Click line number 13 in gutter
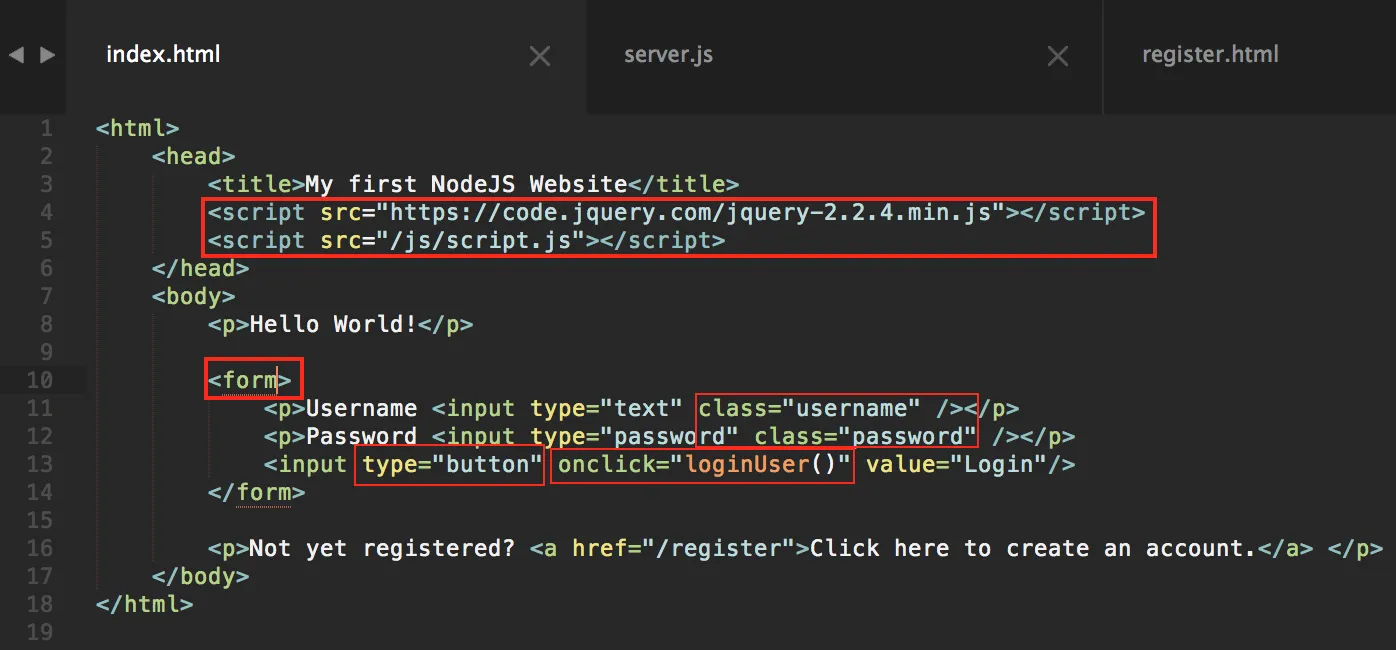 coord(40,464)
